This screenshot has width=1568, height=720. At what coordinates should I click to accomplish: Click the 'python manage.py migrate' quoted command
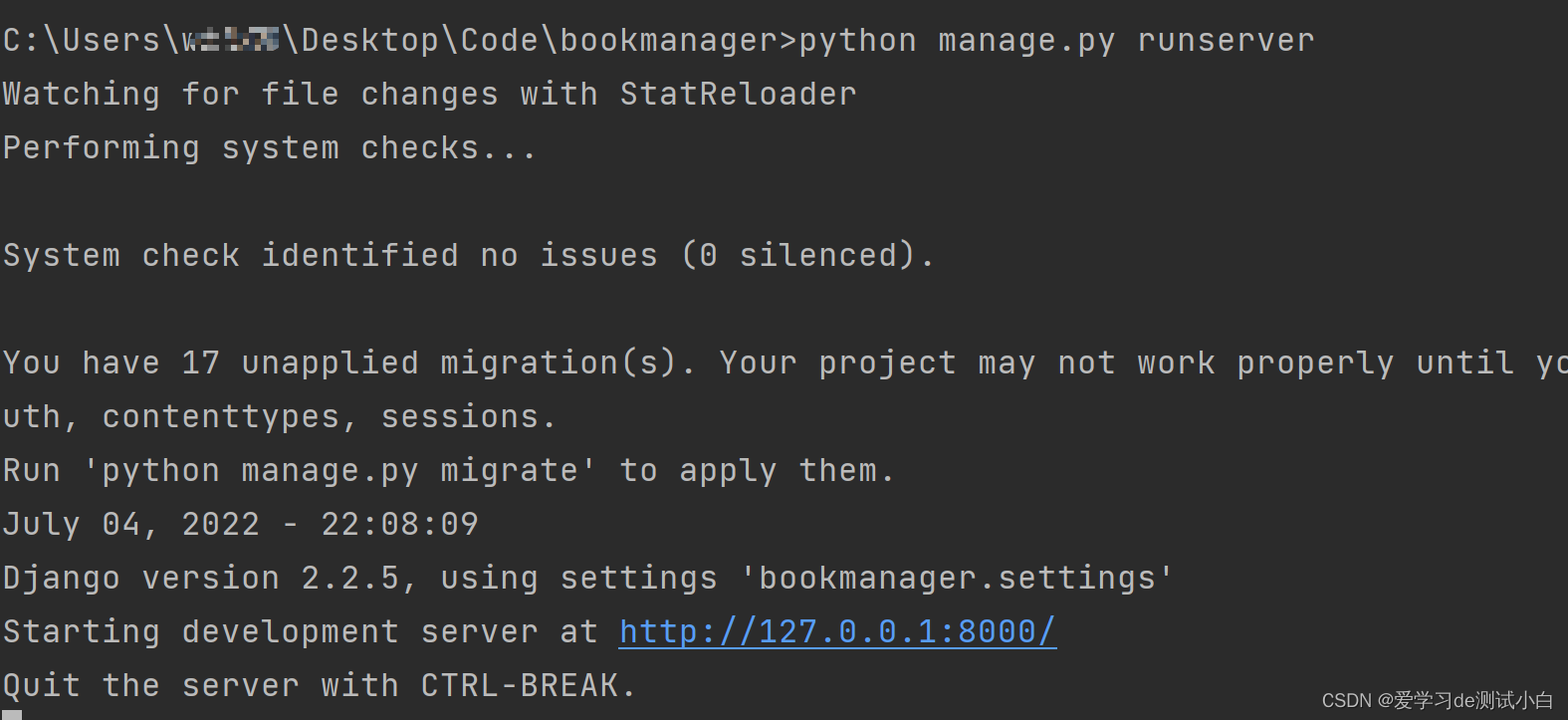[339, 470]
